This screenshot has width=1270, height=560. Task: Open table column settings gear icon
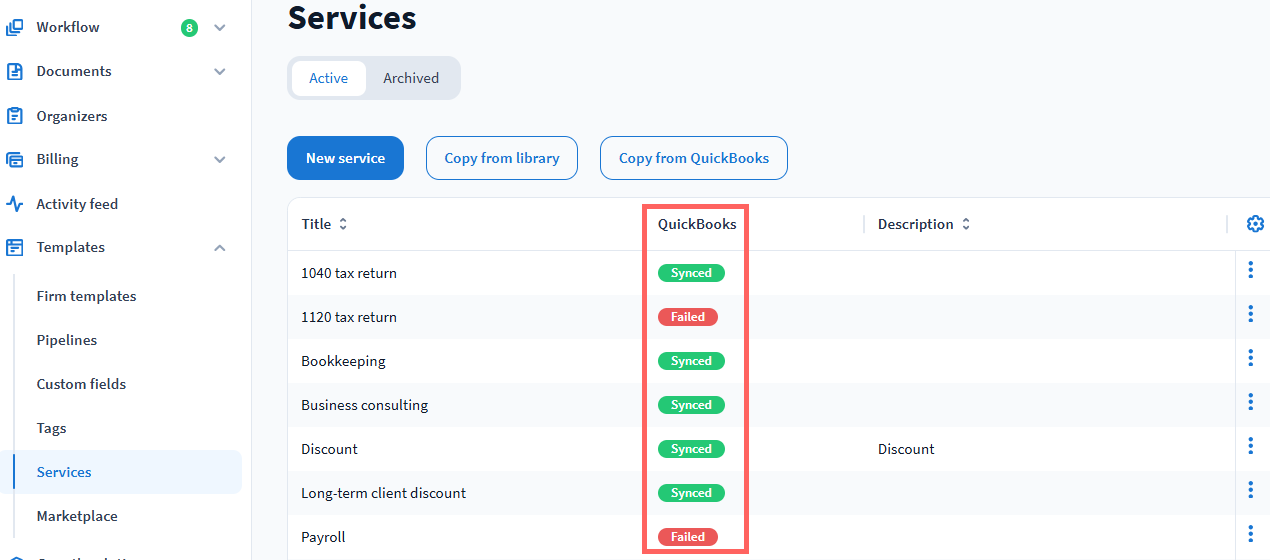[x=1255, y=224]
